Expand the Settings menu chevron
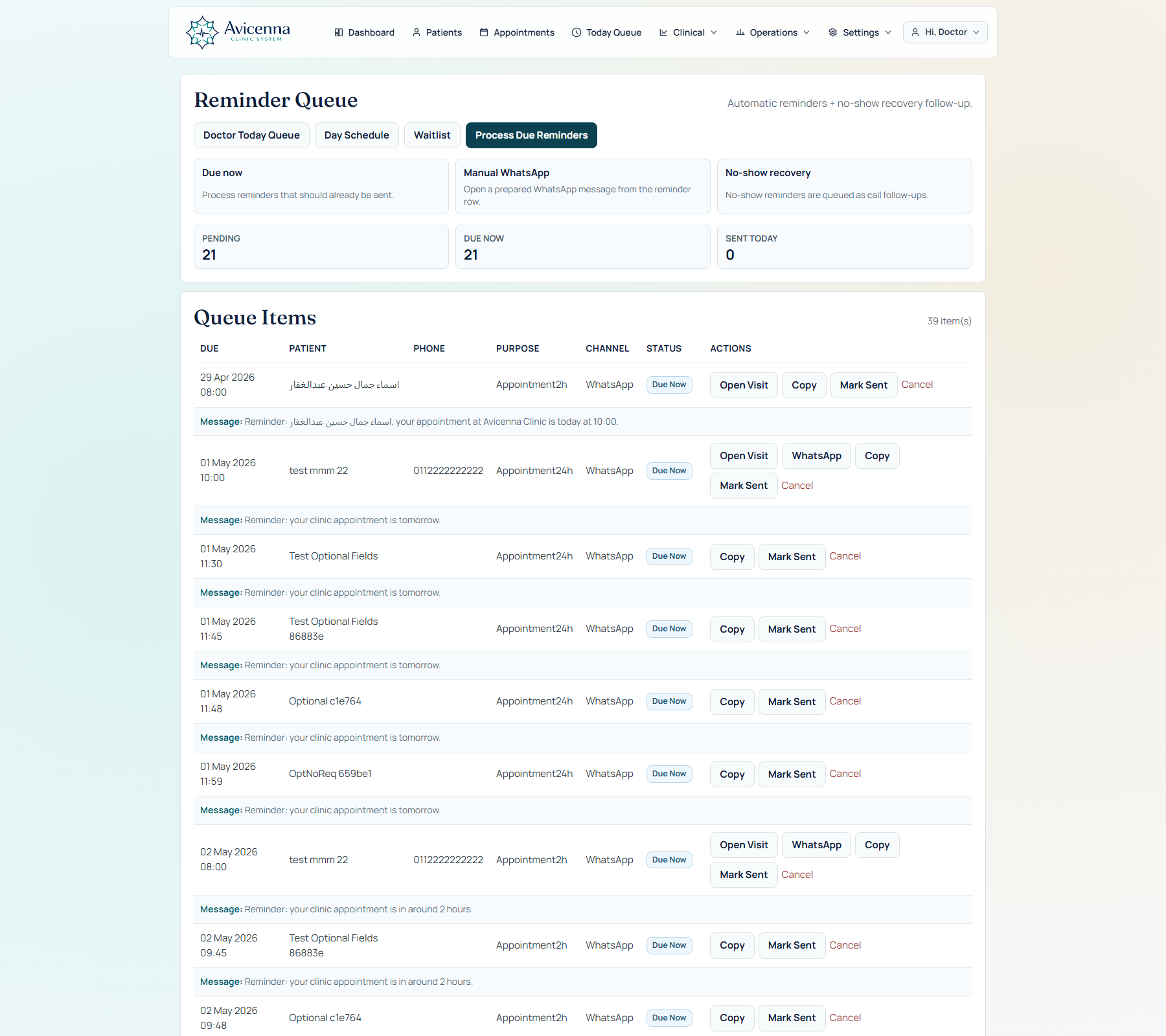 click(888, 32)
